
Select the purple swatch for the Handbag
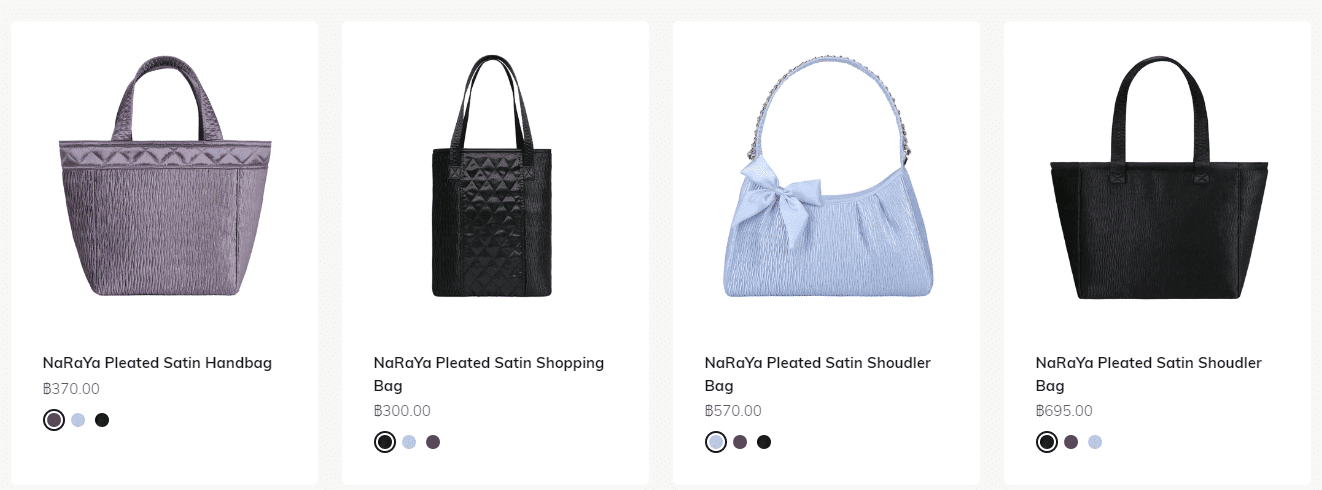(54, 420)
